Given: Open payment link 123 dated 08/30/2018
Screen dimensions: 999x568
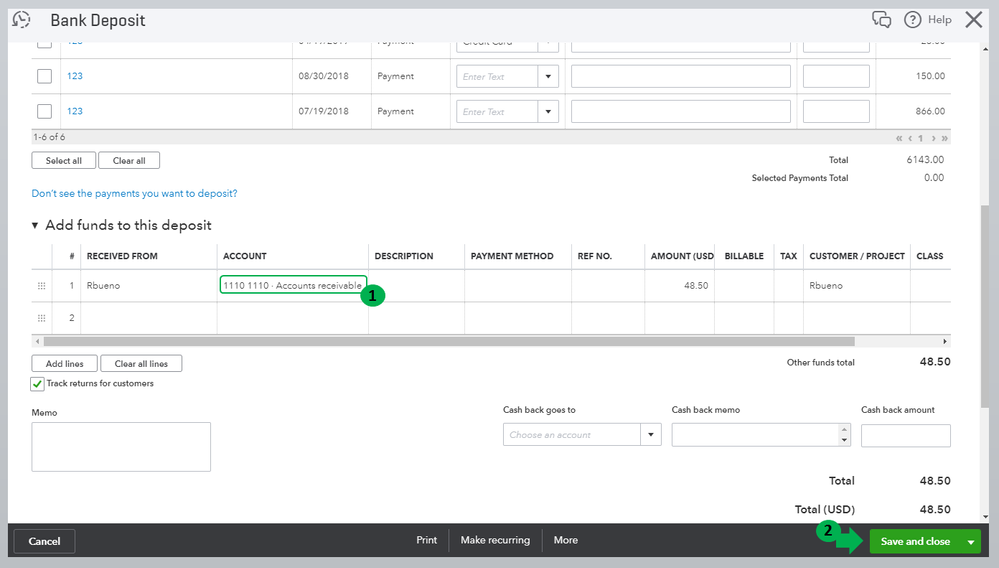Looking at the screenshot, I should pyautogui.click(x=75, y=76).
